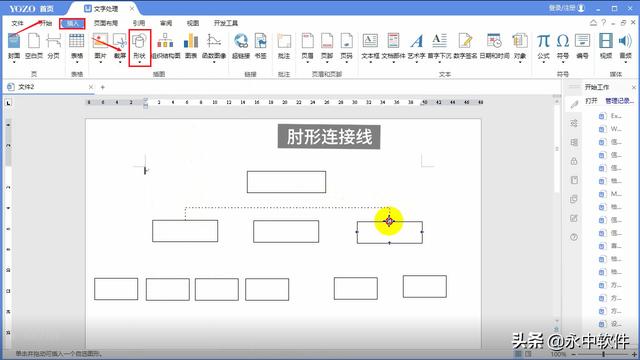Insert numbering (编号)
This screenshot has height=360, width=640.
[582, 46]
